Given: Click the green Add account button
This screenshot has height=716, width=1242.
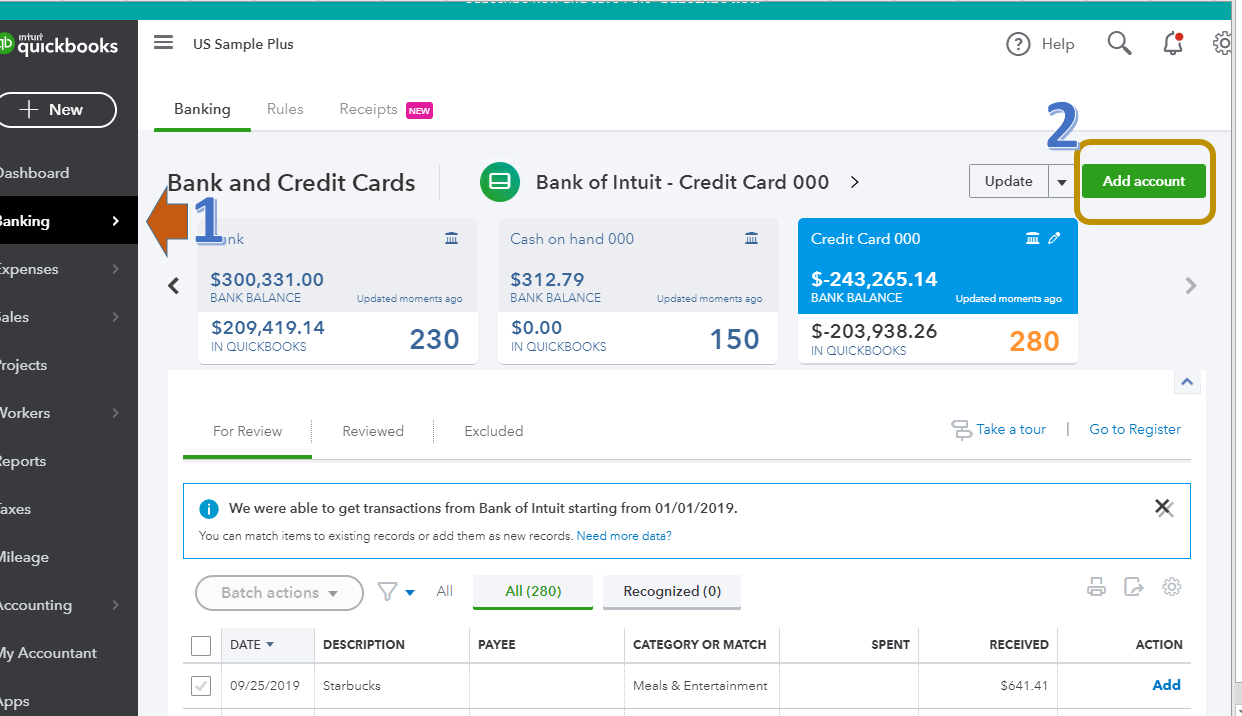Looking at the screenshot, I should coord(1143,181).
